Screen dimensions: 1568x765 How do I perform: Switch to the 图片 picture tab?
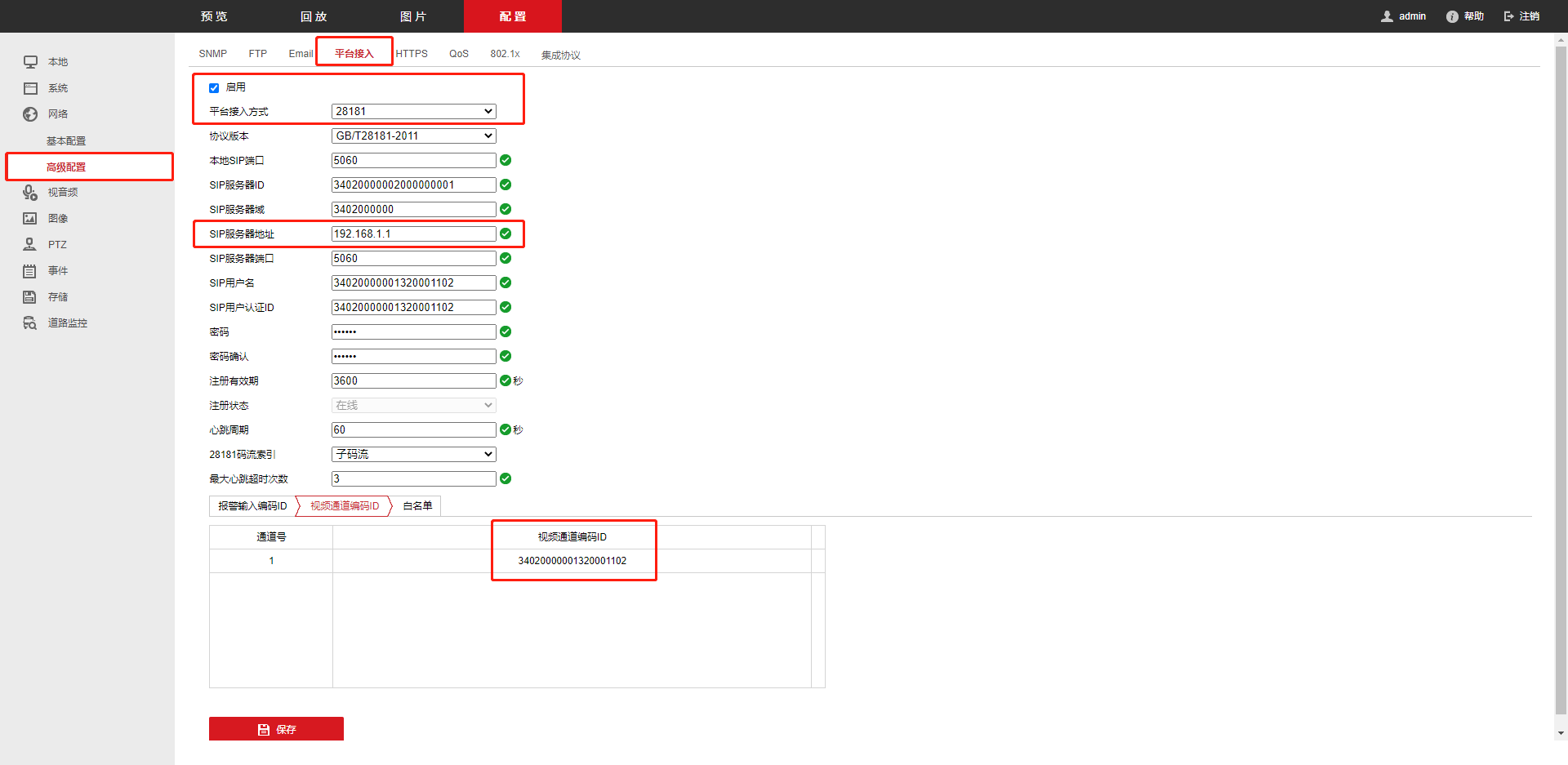tap(413, 16)
